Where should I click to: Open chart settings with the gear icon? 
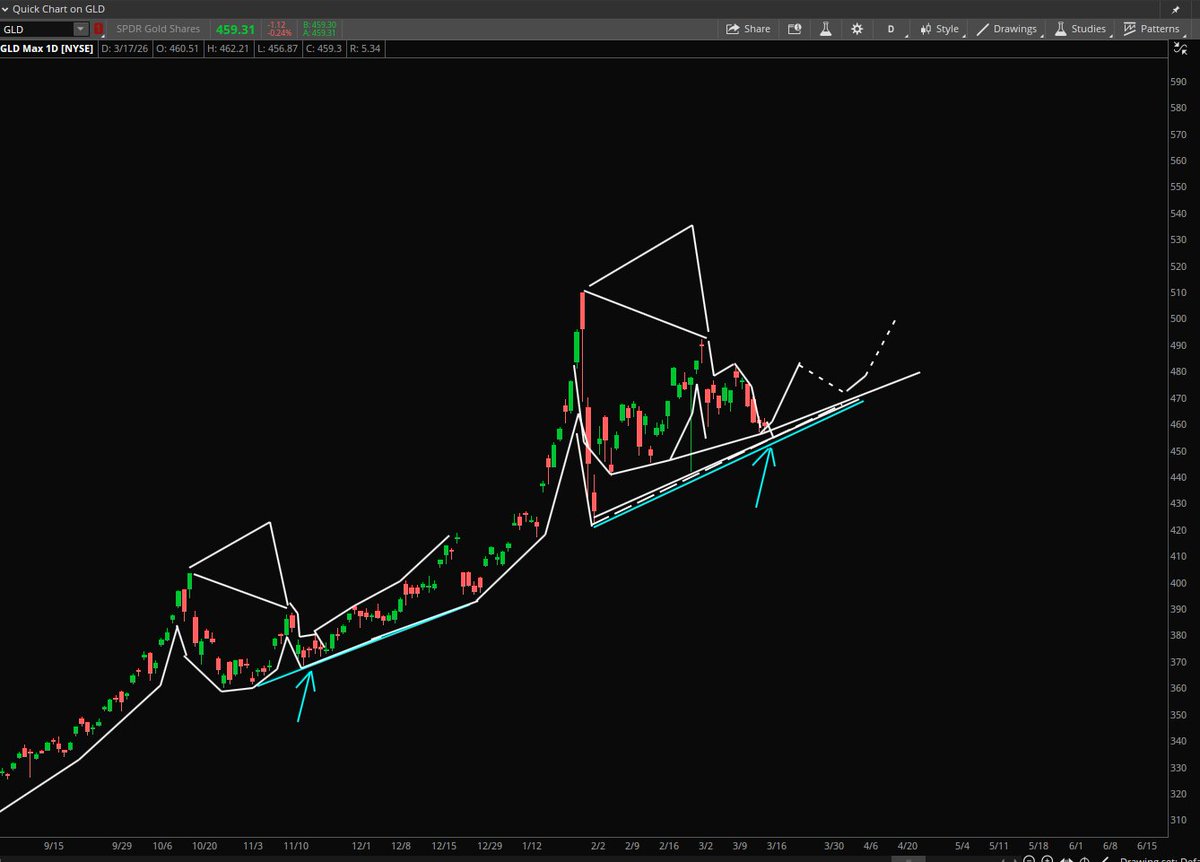(857, 29)
